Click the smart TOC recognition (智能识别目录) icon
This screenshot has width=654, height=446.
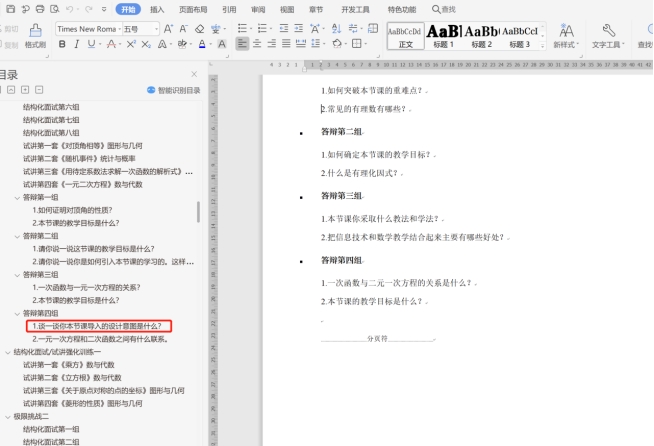point(151,90)
